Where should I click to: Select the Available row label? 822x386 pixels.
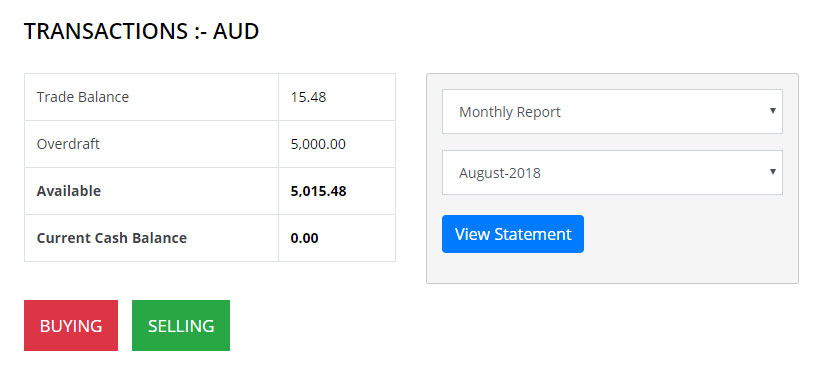[x=69, y=191]
